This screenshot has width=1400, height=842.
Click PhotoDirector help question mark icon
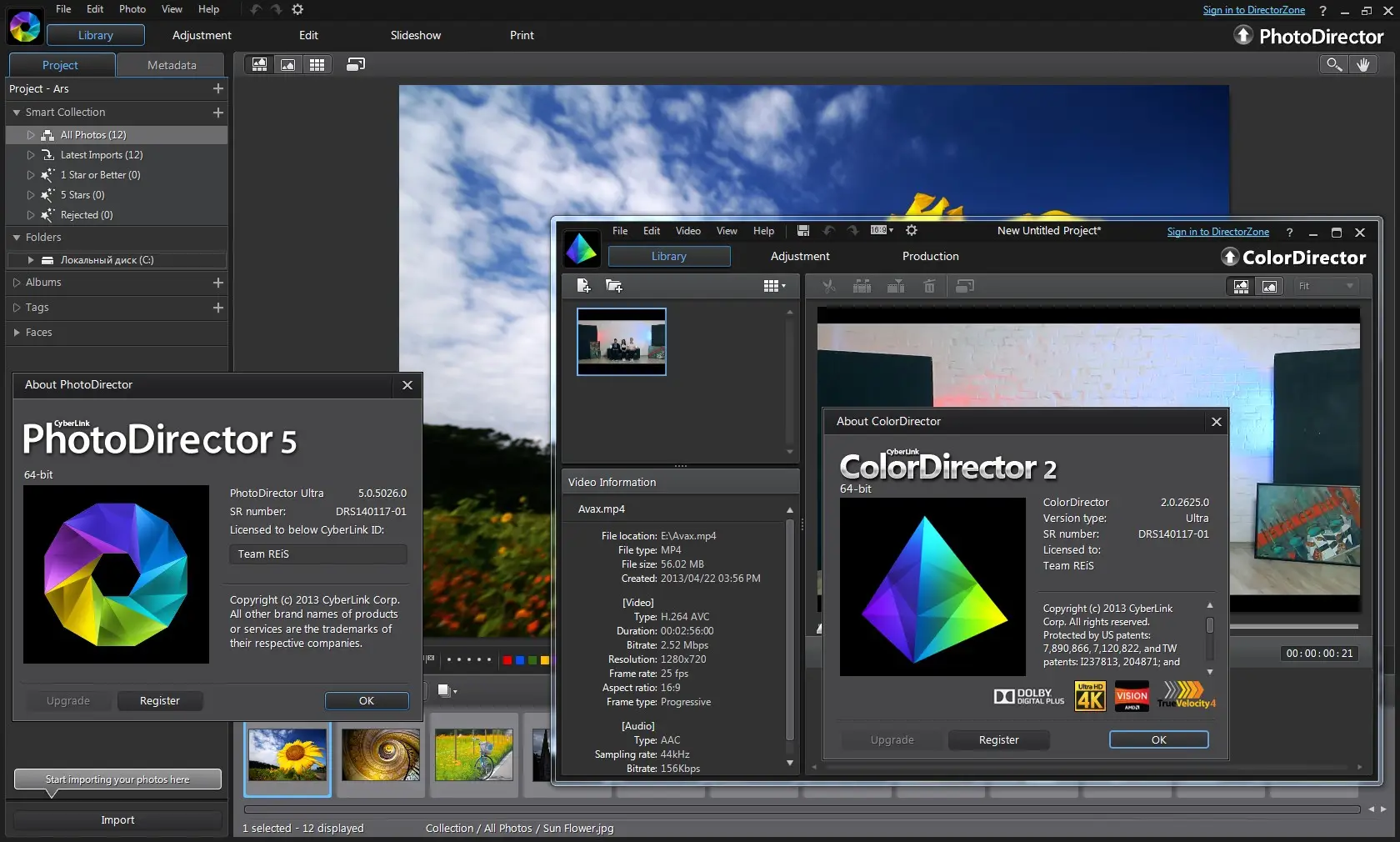point(1322,11)
